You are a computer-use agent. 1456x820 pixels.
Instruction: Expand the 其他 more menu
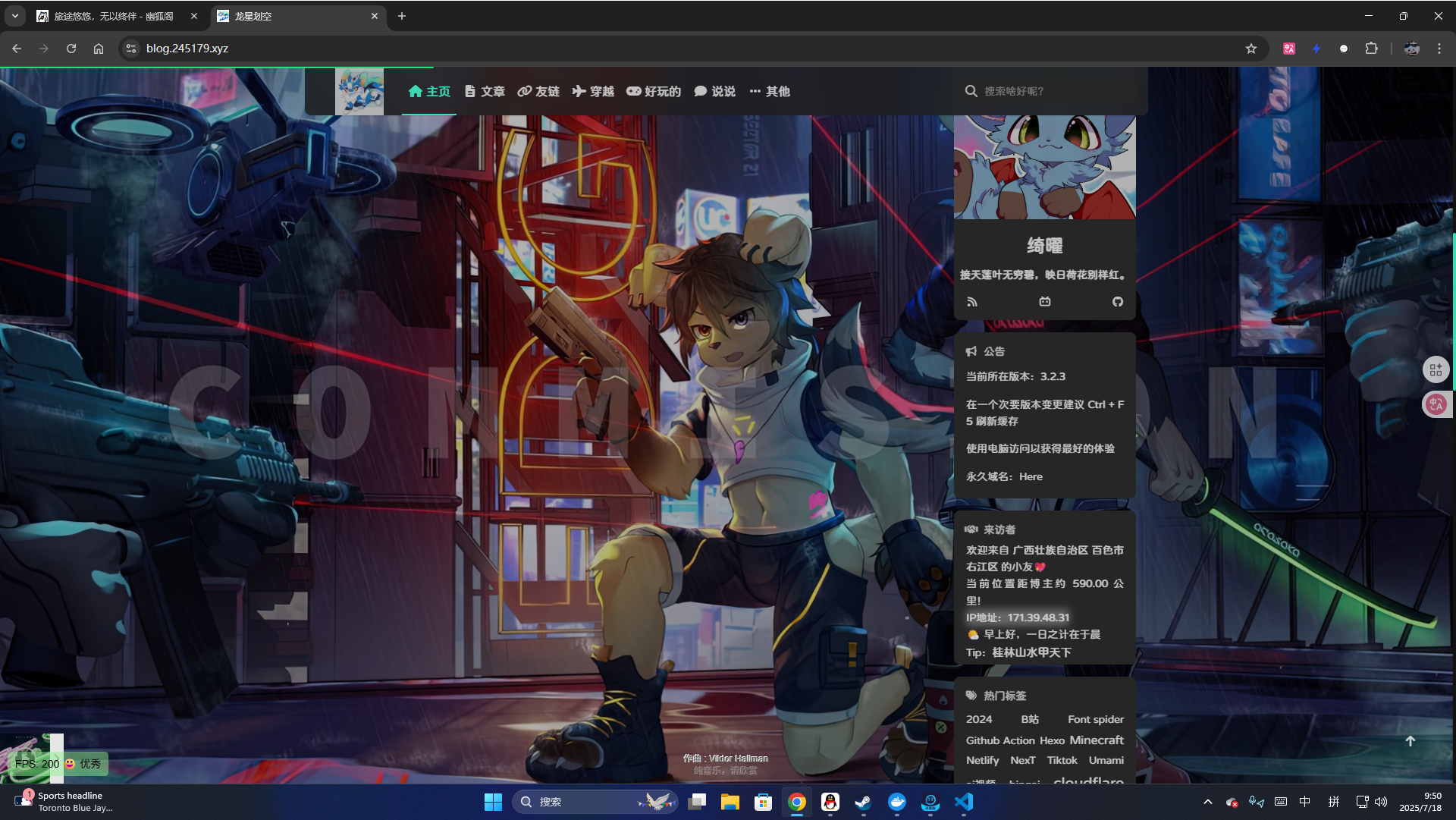pyautogui.click(x=770, y=91)
